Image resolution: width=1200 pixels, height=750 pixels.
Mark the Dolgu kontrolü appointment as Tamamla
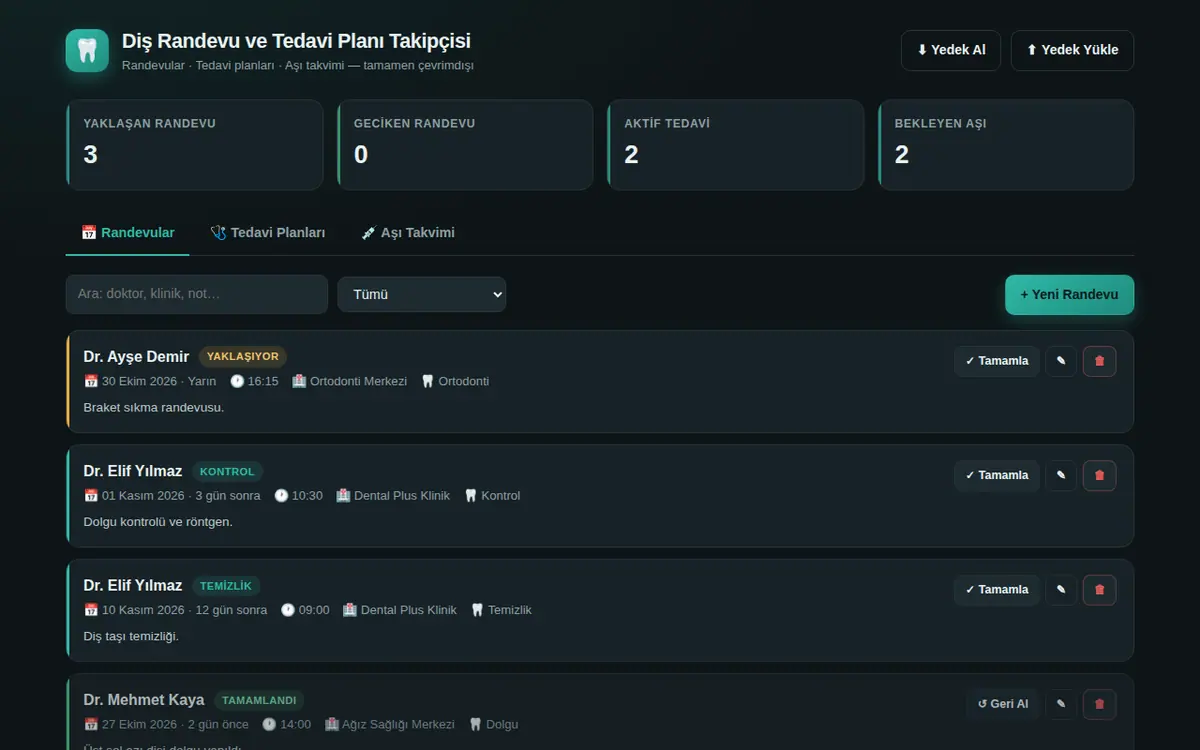click(x=997, y=475)
